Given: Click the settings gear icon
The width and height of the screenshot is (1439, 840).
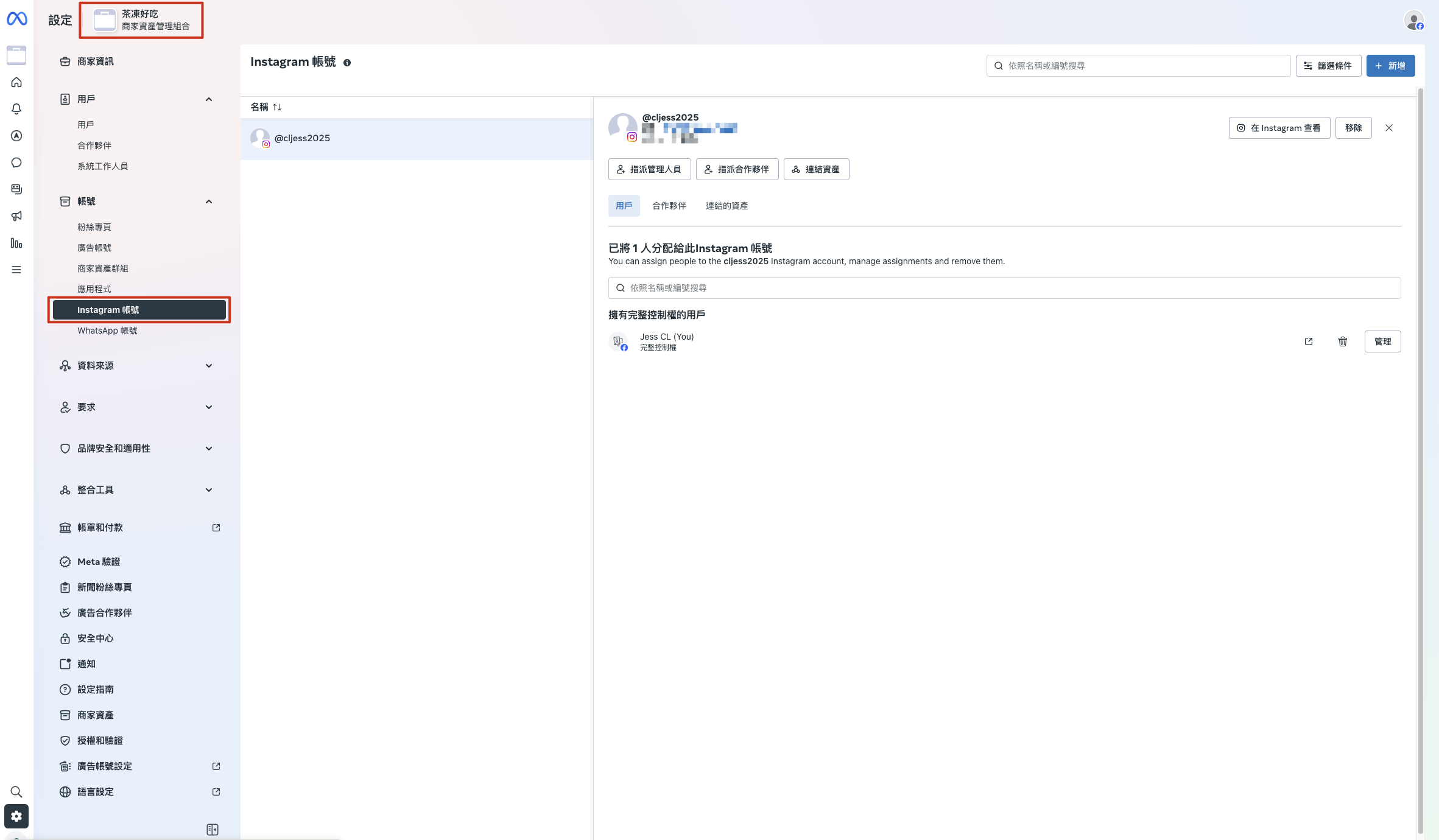Looking at the screenshot, I should click(x=16, y=816).
